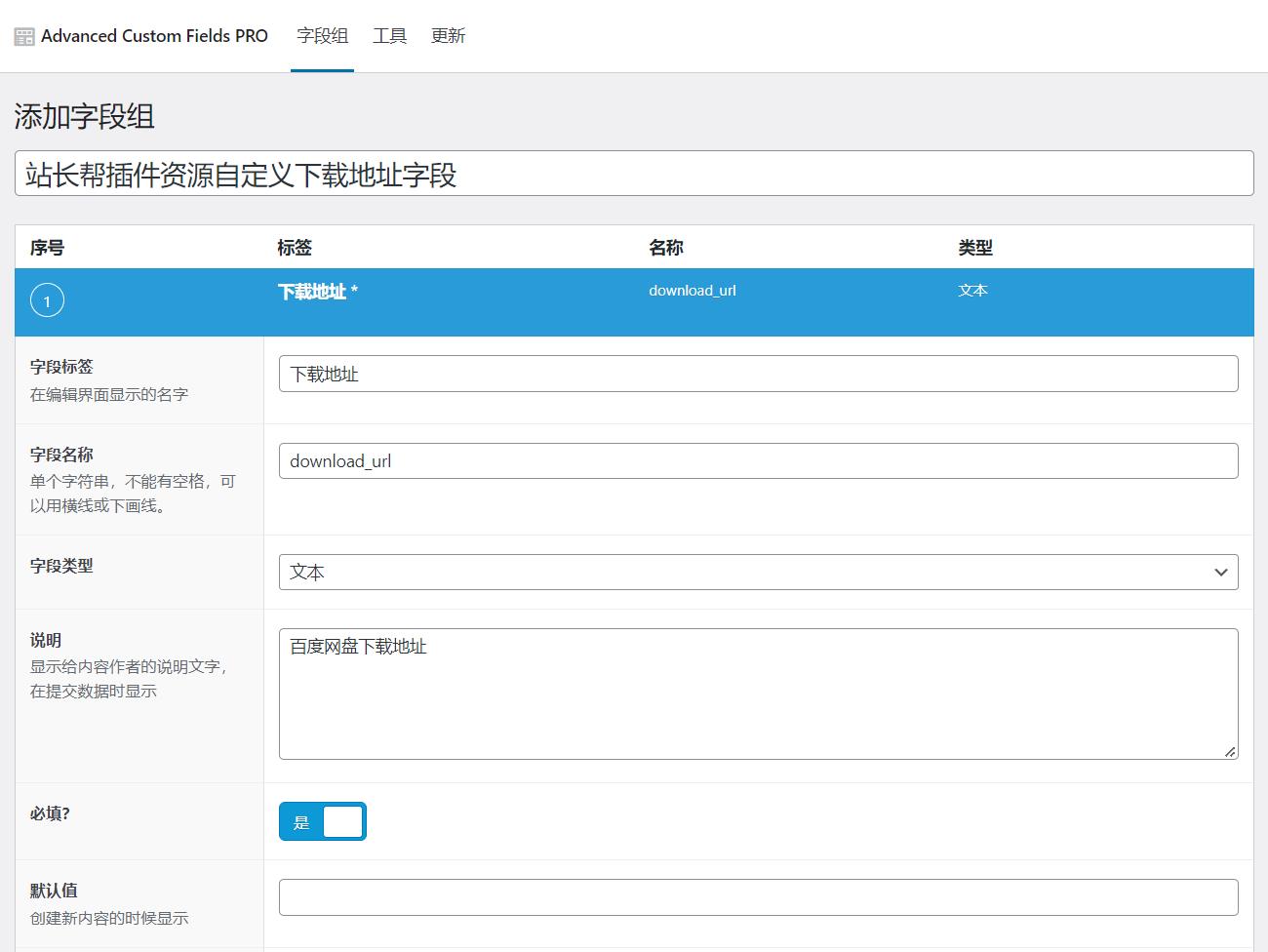This screenshot has height=952, width=1268.
Task: Switch to the 字段组 tab
Action: (322, 36)
